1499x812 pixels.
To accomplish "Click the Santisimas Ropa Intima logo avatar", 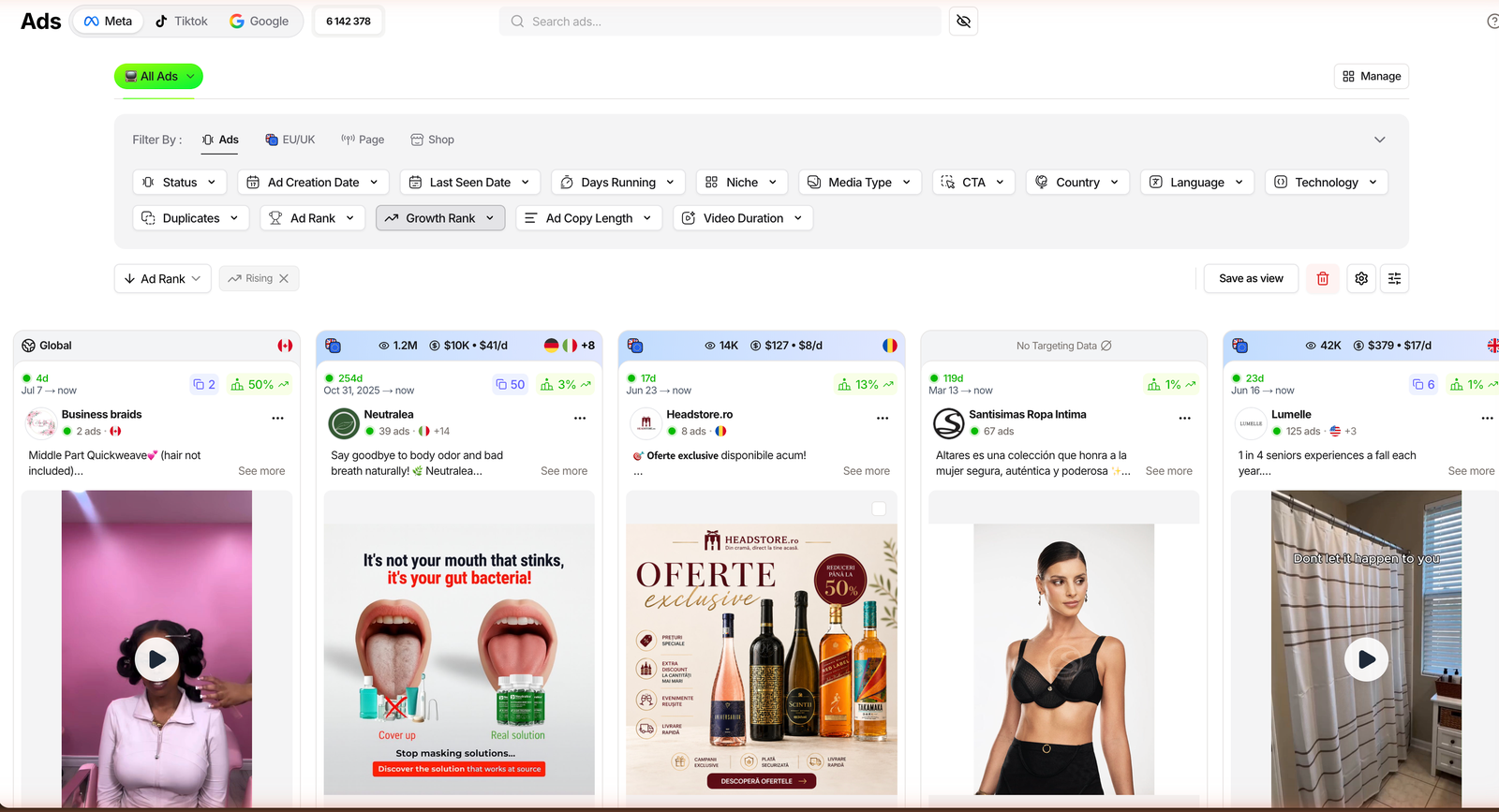I will pyautogui.click(x=949, y=423).
